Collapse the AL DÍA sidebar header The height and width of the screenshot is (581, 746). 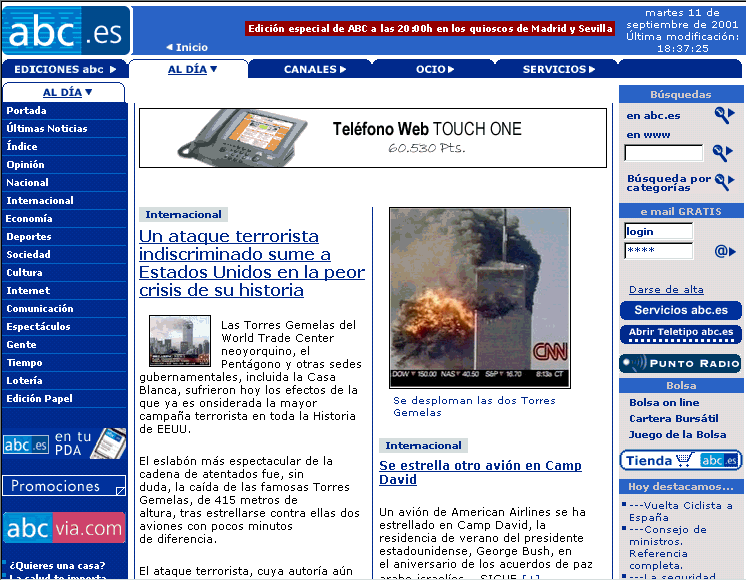[x=67, y=92]
